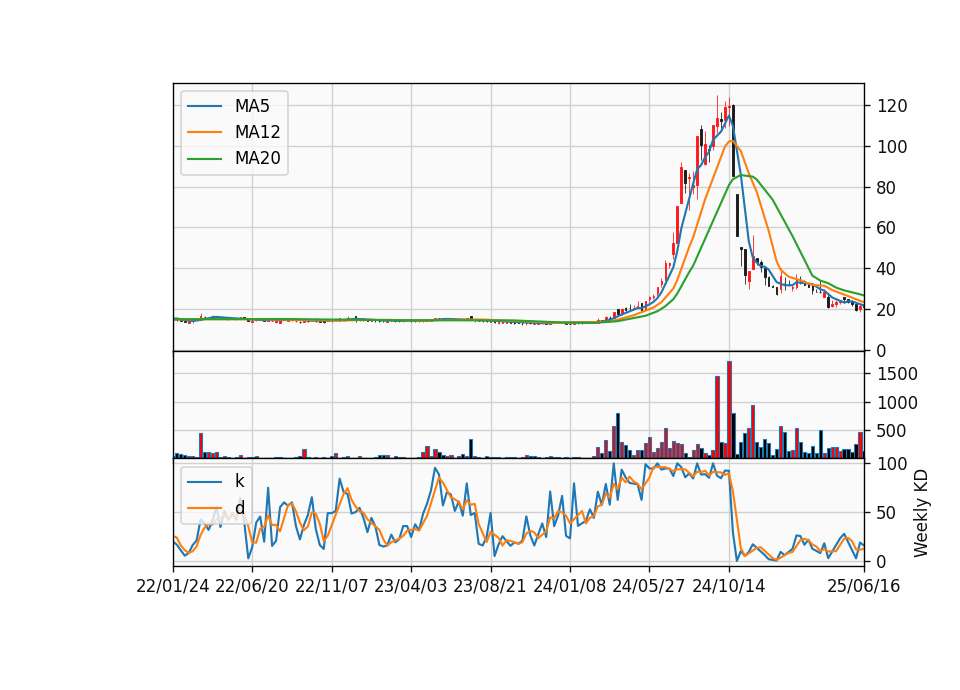960x690 pixels.
Task: Click the MA5 legend label
Action: click(252, 106)
